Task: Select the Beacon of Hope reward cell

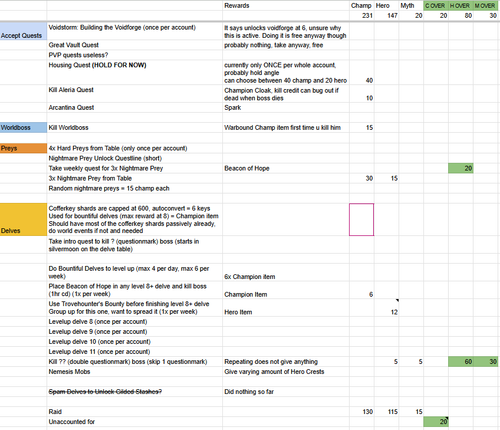Action: [286, 168]
